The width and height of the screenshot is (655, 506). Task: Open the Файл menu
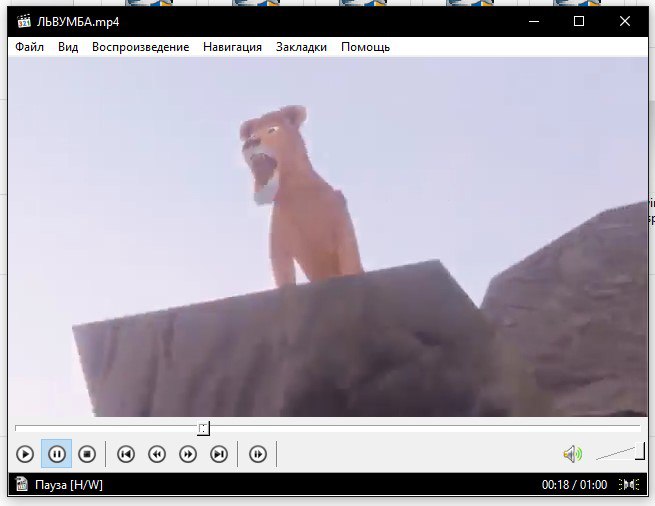pos(29,47)
